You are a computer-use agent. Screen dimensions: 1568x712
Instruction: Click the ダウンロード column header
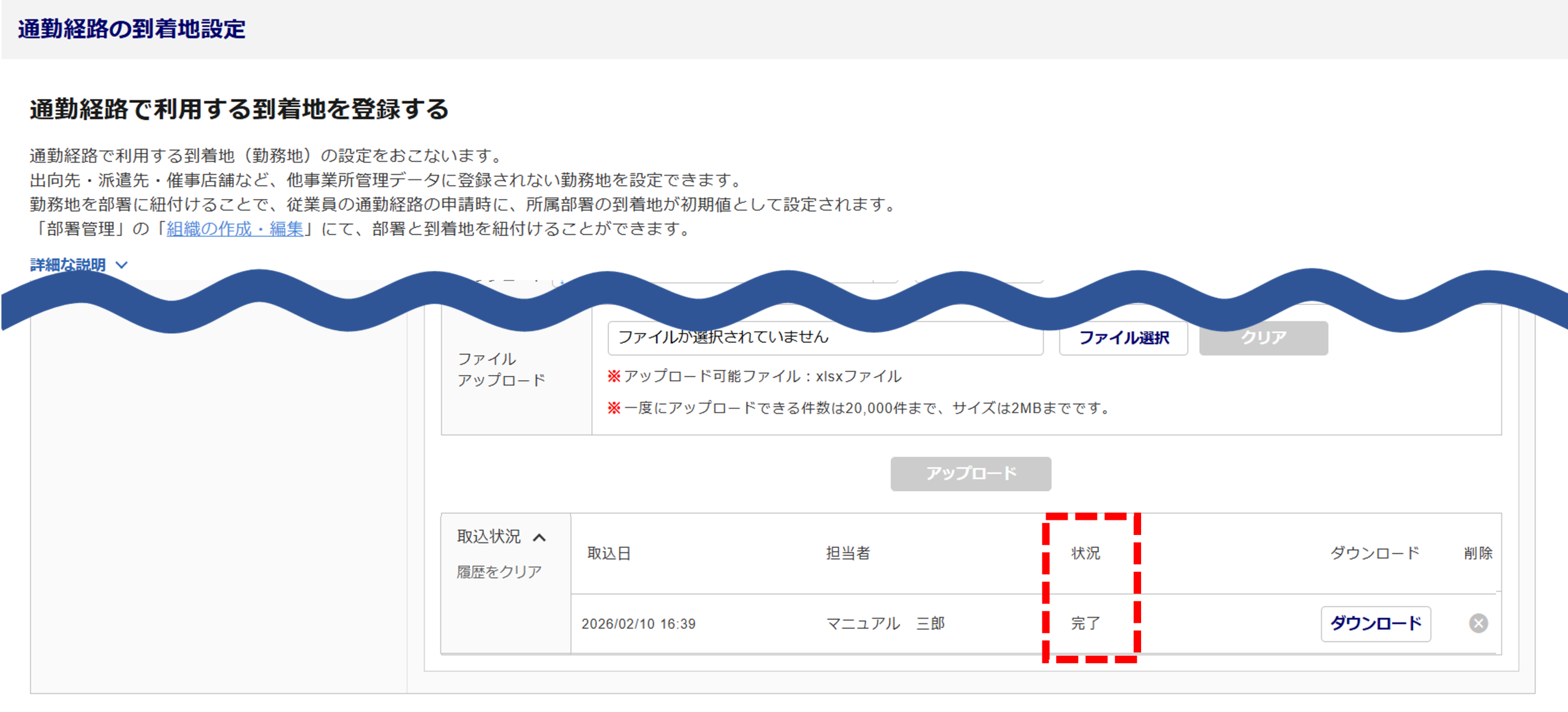coord(1374,553)
